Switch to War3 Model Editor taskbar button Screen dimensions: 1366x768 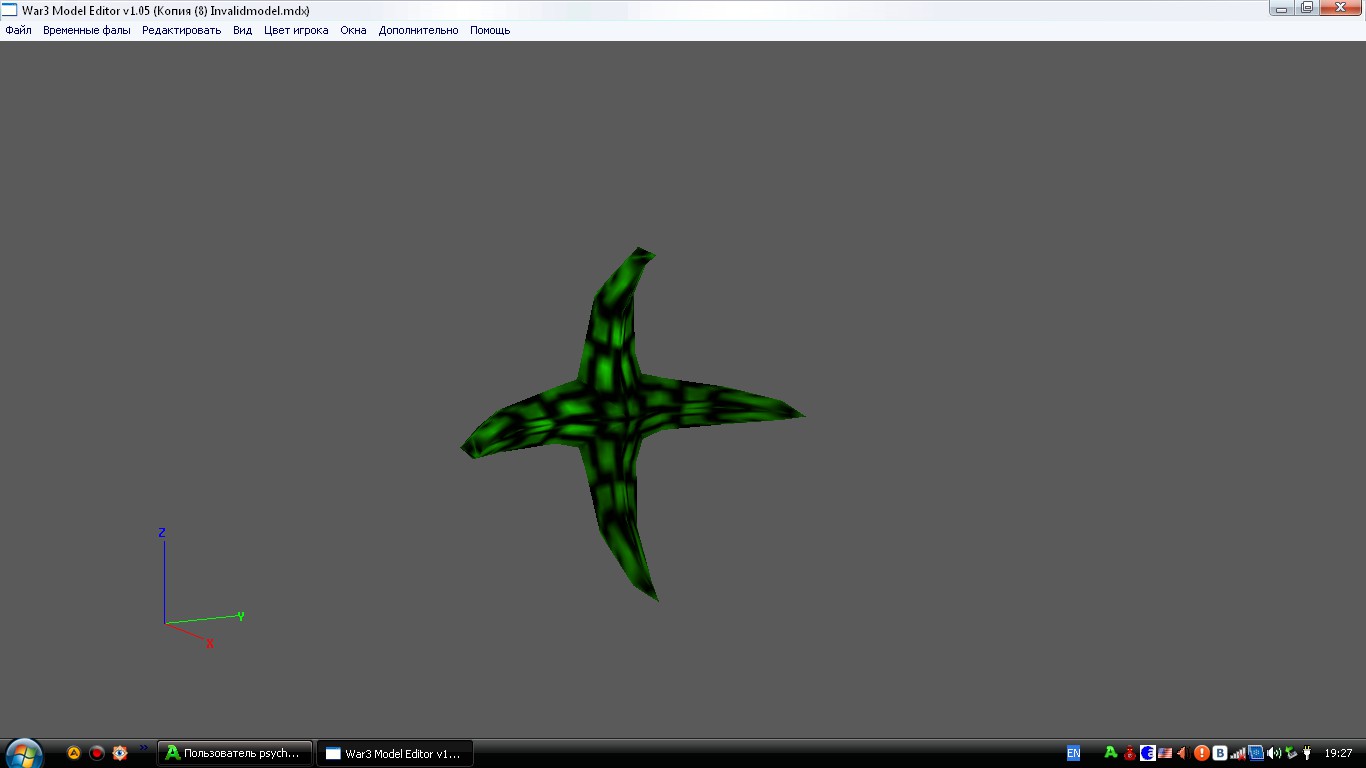395,753
